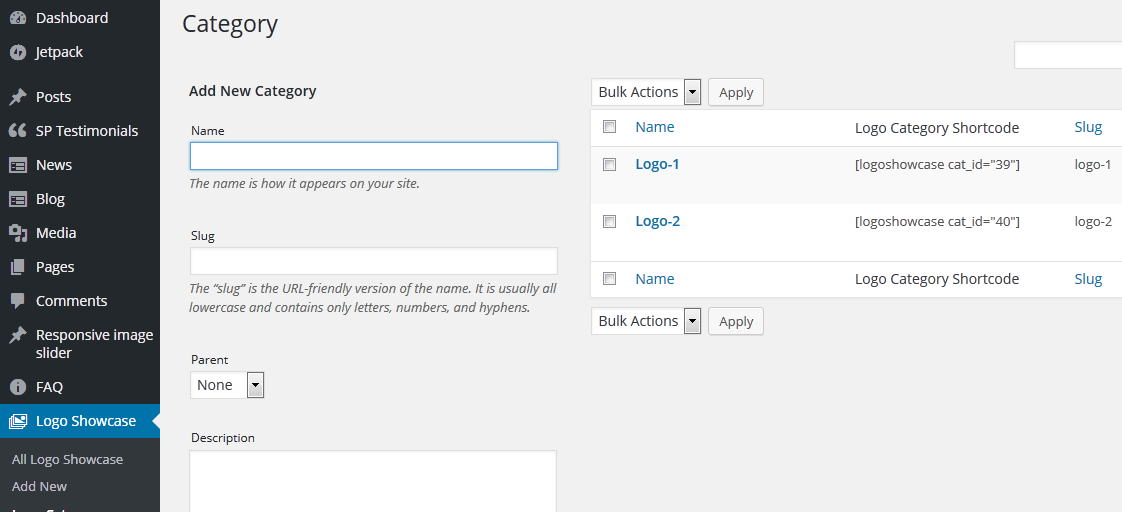The image size is (1122, 512).
Task: Click into the Slug text field
Action: (373, 261)
